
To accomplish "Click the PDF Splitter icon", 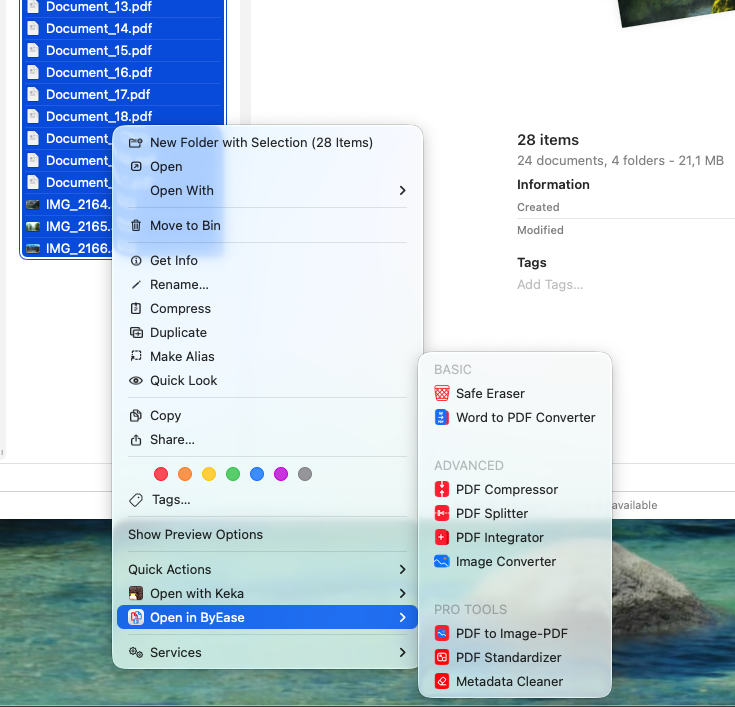I will (x=442, y=513).
